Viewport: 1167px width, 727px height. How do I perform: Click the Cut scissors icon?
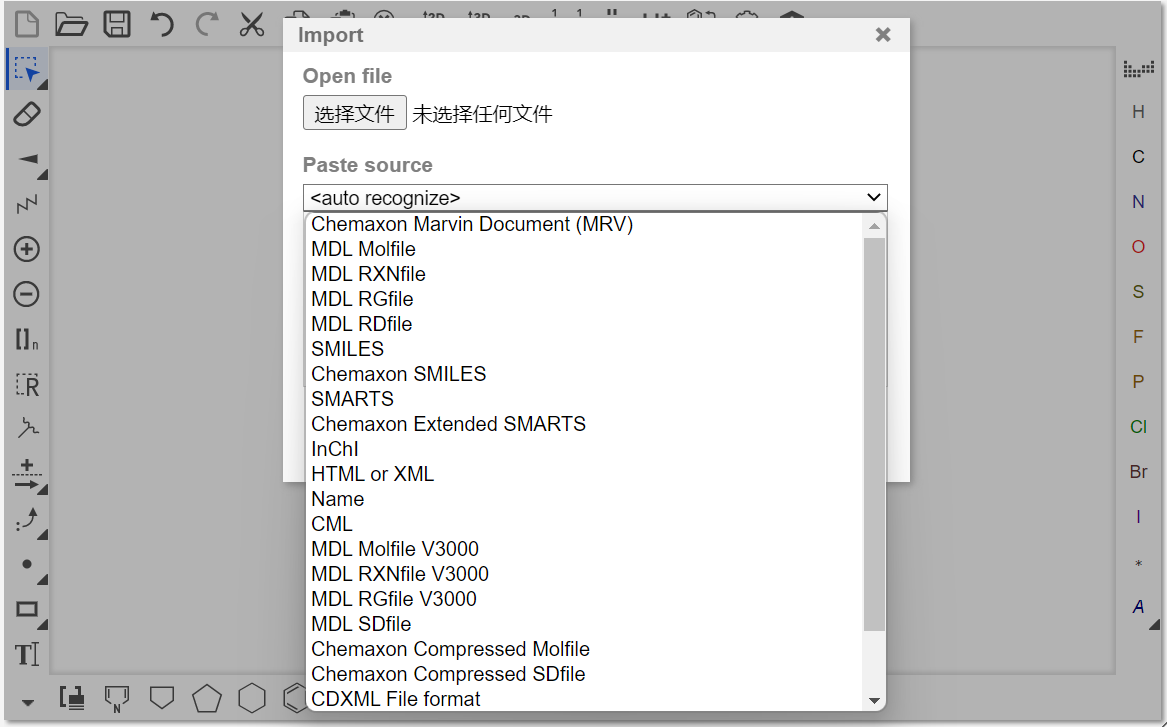pyautogui.click(x=252, y=24)
